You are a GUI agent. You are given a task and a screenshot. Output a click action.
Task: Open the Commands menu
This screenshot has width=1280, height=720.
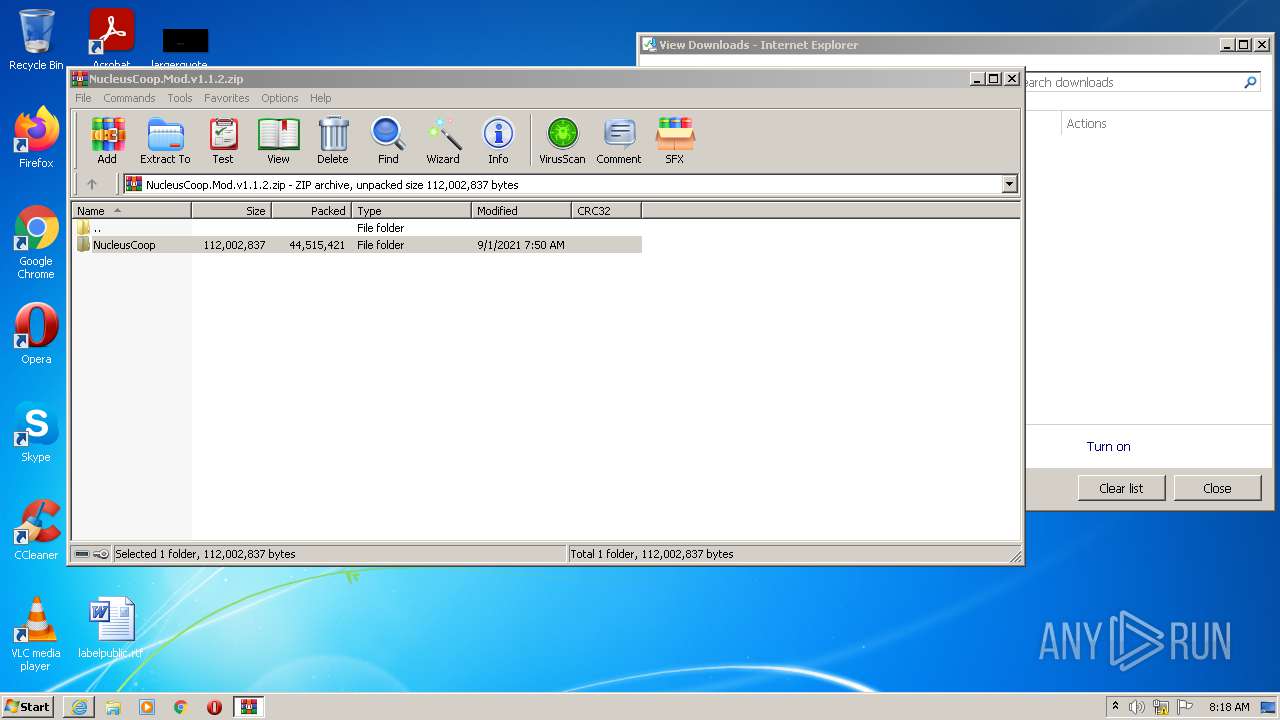pyautogui.click(x=129, y=98)
